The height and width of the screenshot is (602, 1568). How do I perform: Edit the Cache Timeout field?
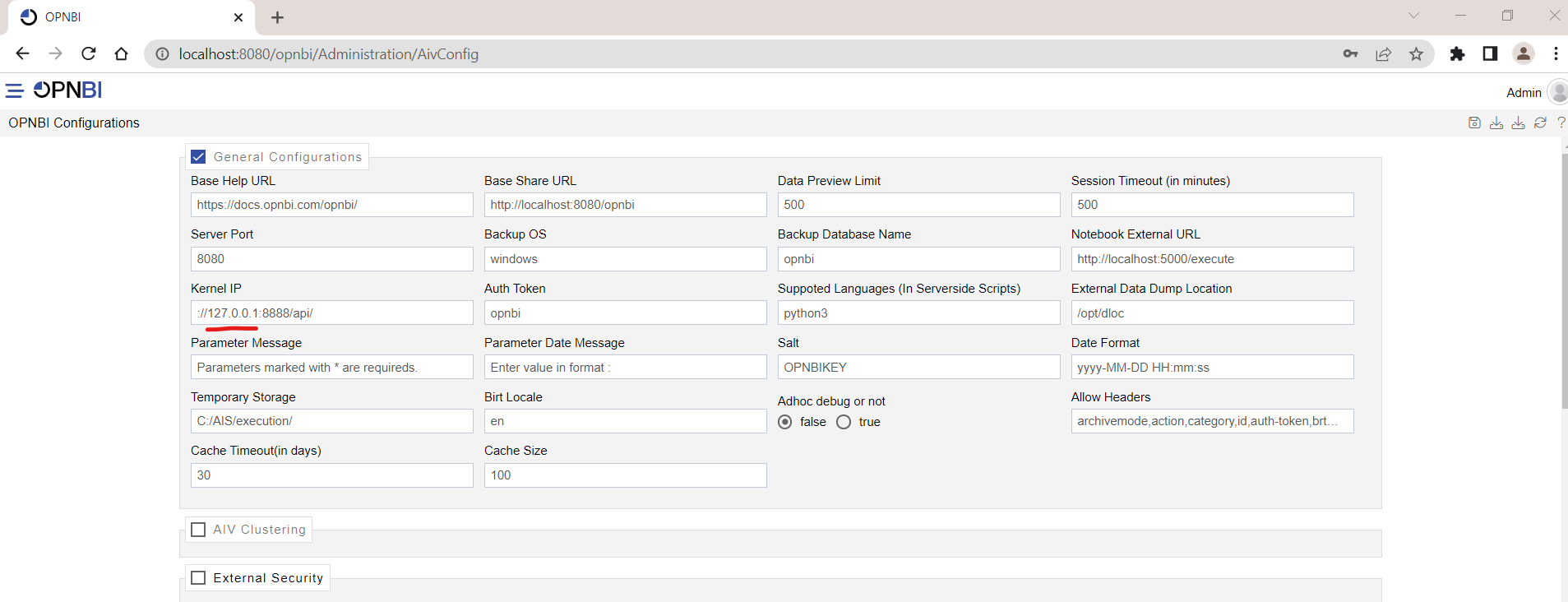(332, 475)
